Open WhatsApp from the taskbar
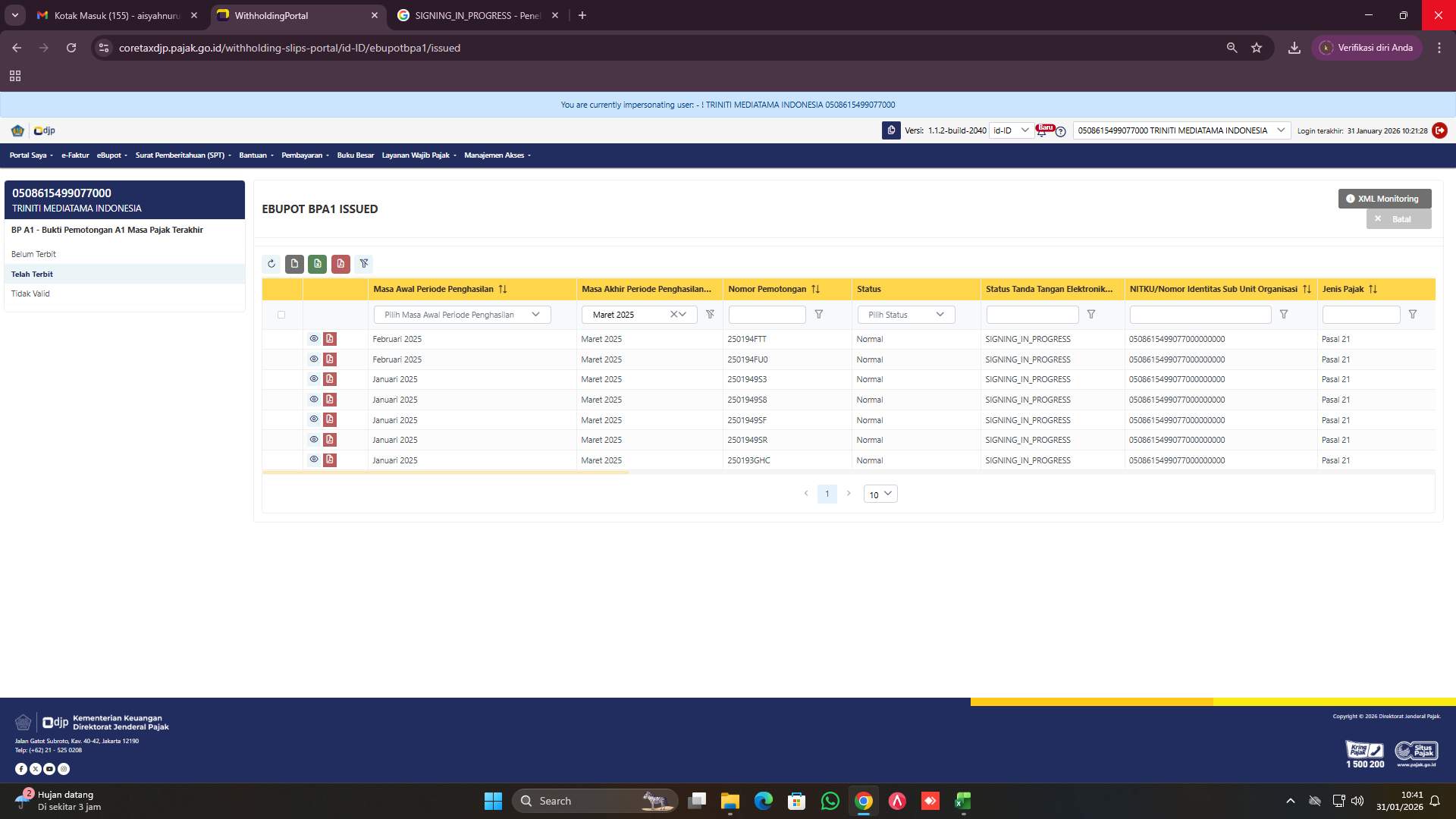Viewport: 1456px width, 819px height. 830,801
